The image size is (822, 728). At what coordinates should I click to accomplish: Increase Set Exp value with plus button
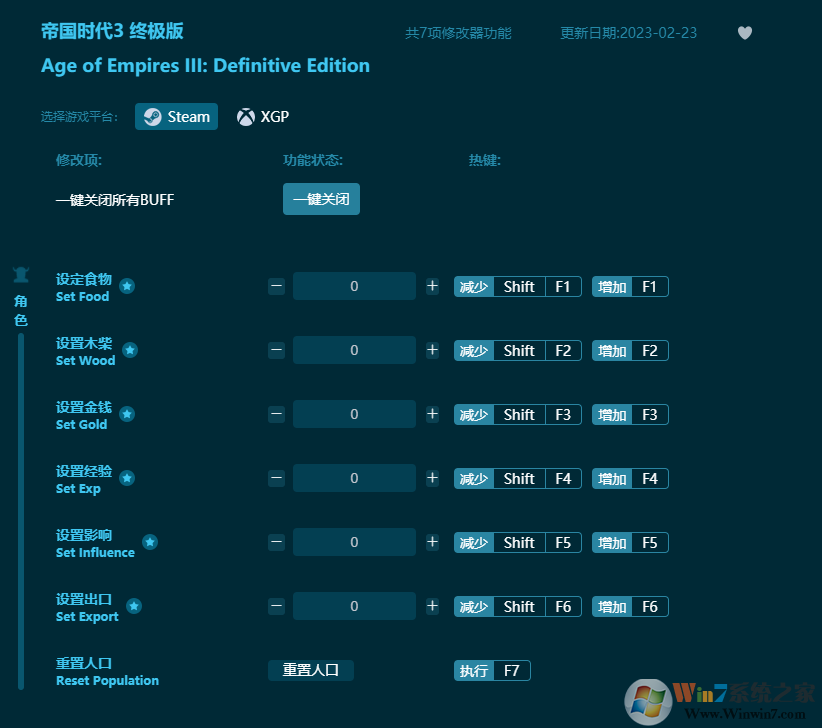pyautogui.click(x=432, y=478)
